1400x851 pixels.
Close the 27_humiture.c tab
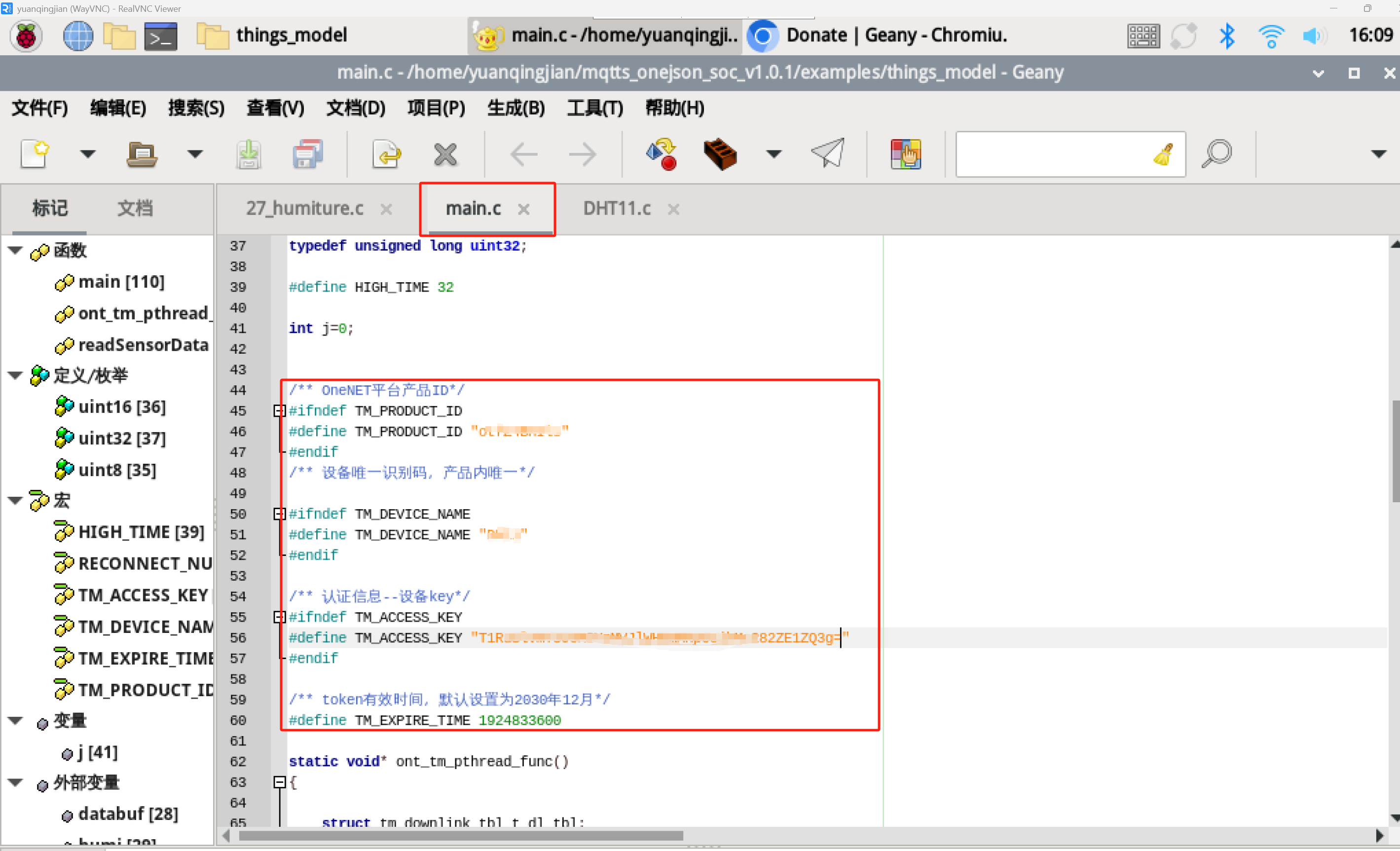(x=386, y=209)
